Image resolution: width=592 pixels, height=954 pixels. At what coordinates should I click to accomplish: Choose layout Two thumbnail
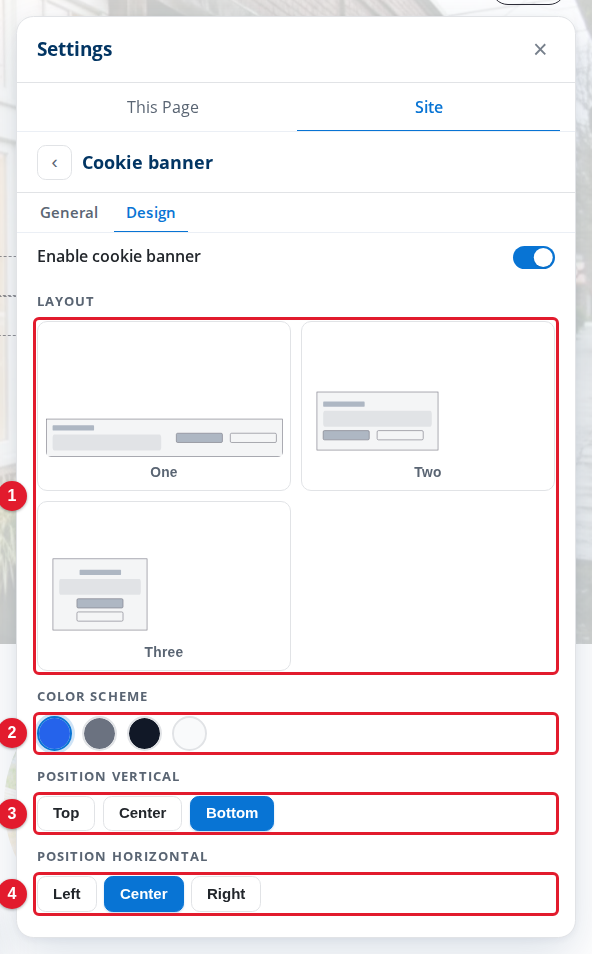428,406
